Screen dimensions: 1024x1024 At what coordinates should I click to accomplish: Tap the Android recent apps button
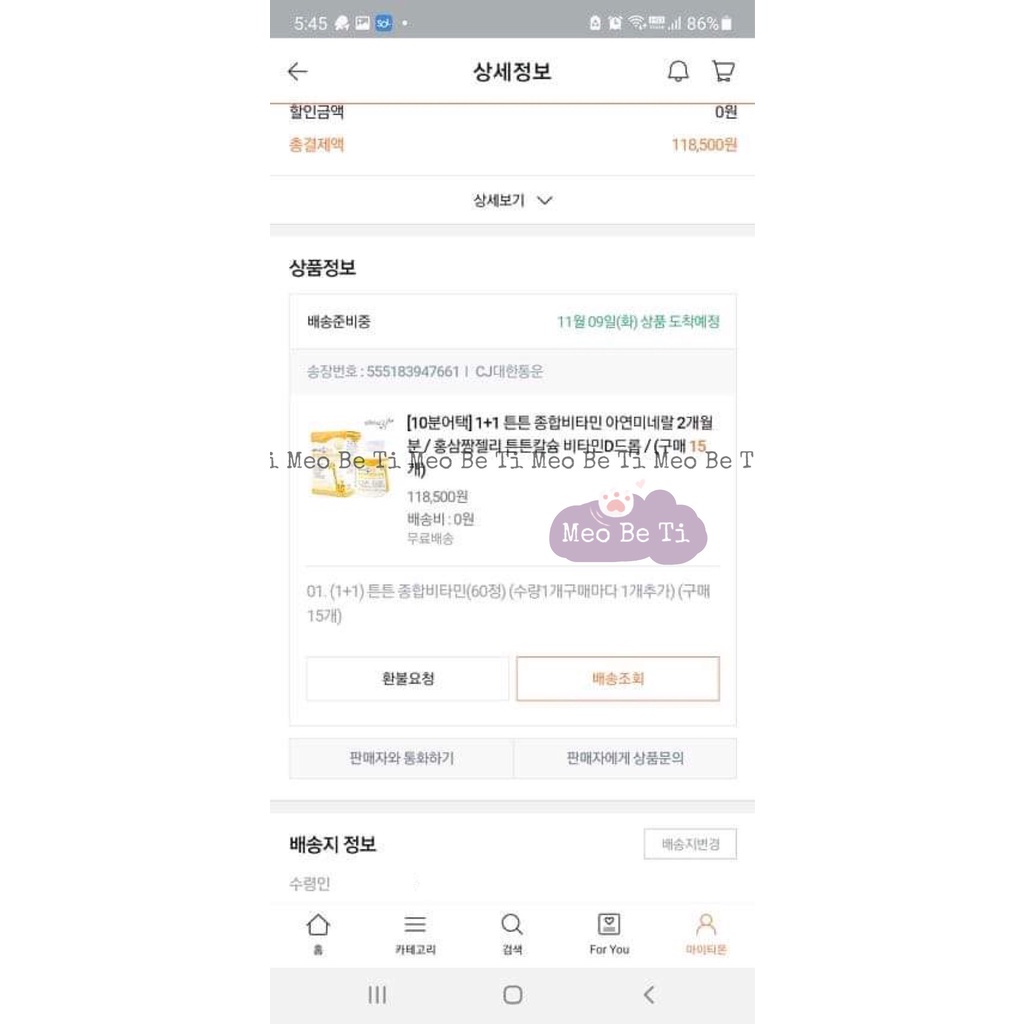click(x=377, y=995)
